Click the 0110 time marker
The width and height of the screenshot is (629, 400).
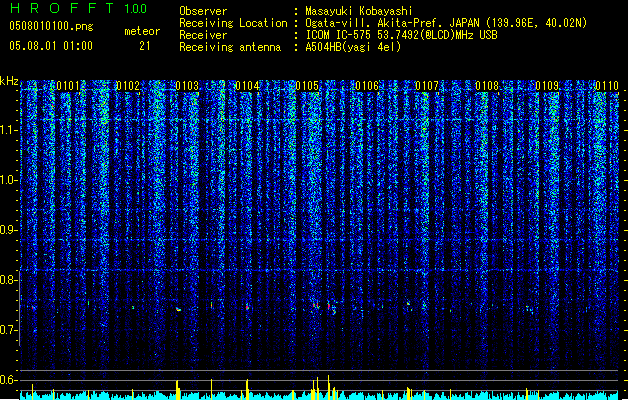(x=607, y=86)
